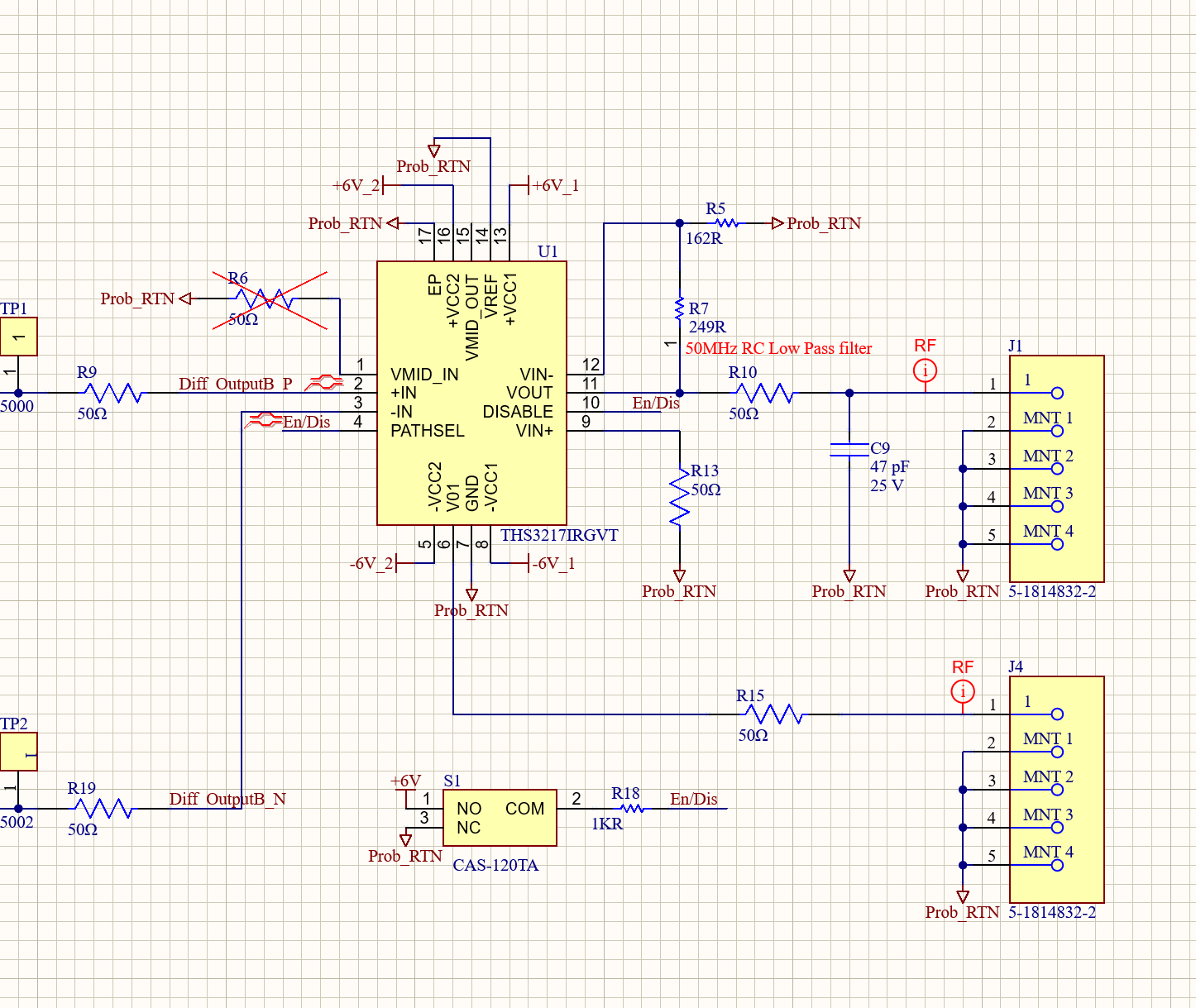Select the 1KR value text
1196x1008 pixels.
(x=607, y=824)
